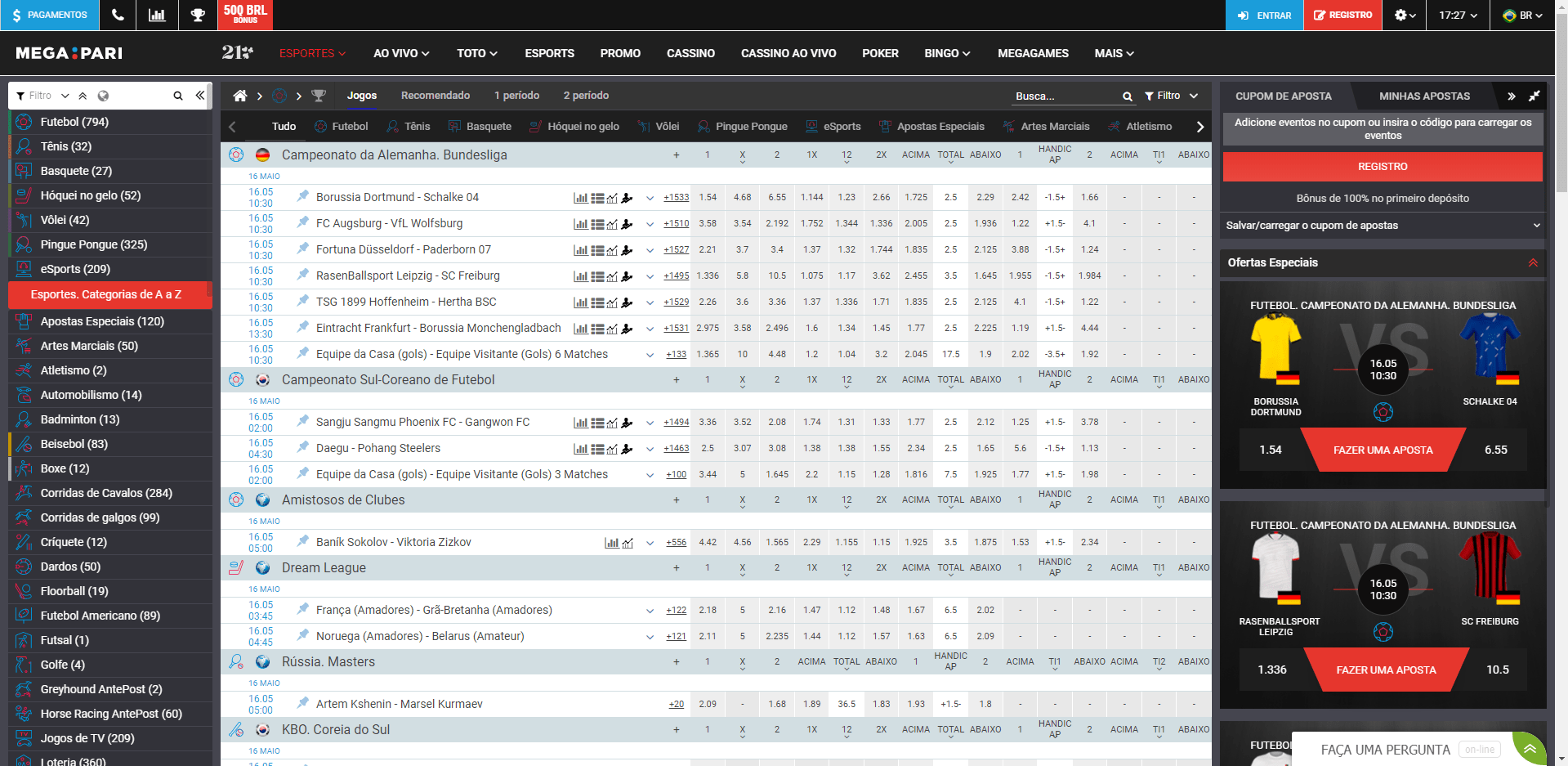This screenshot has height=766, width=1568.
Task: Open statistics chart for FC Augsburg - VfL Wolfsburg
Action: coord(580,224)
